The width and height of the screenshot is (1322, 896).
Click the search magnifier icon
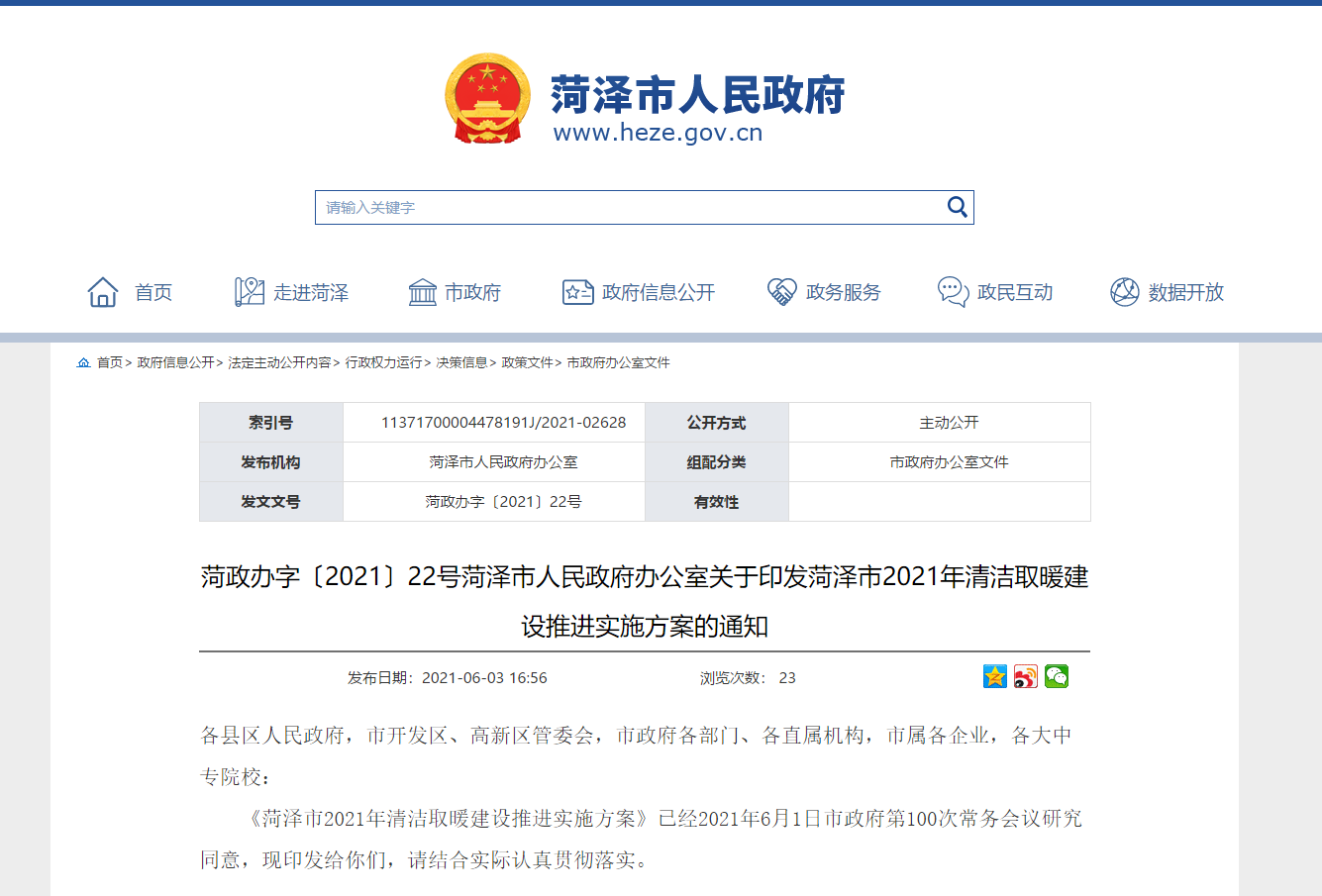(957, 207)
